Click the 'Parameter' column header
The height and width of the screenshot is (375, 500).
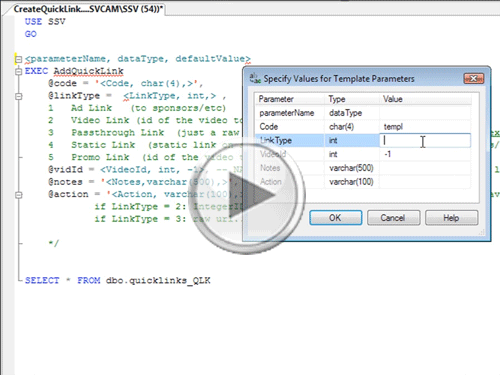click(290, 99)
